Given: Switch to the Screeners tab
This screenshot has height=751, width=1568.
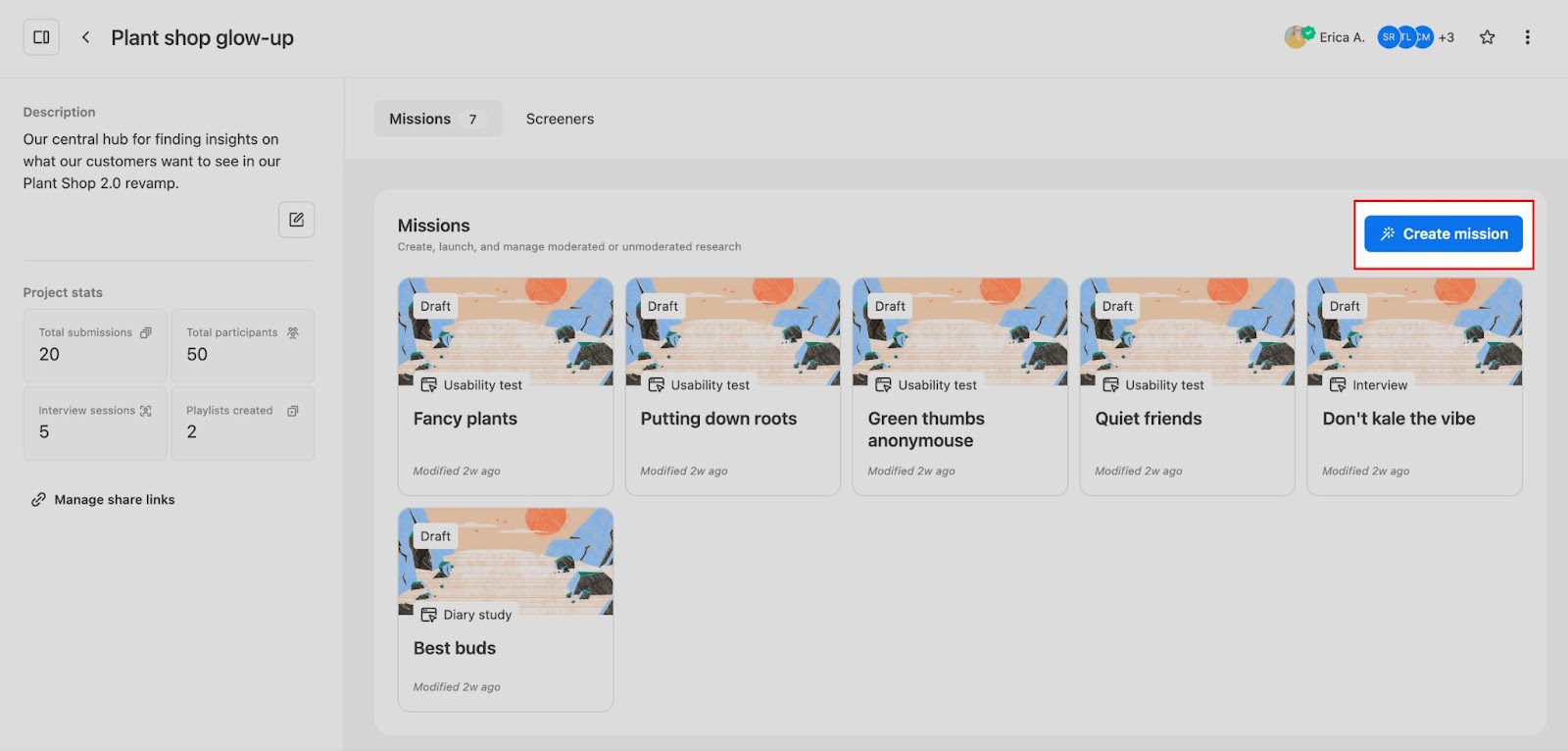Looking at the screenshot, I should click(x=560, y=119).
